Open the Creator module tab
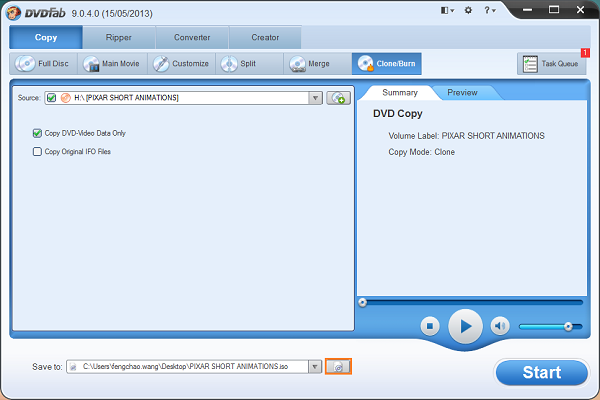This screenshot has height=400, width=600. [265, 37]
